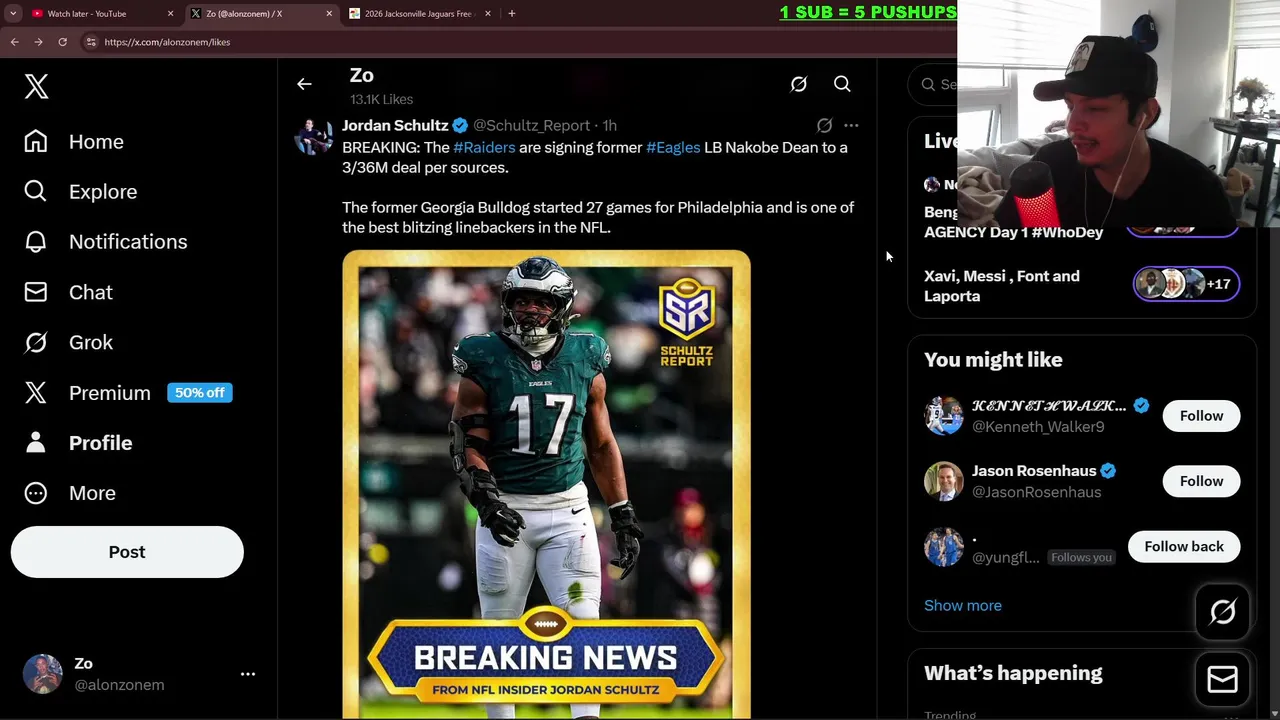Follow Jason Rosenhaus account

point(1201,481)
